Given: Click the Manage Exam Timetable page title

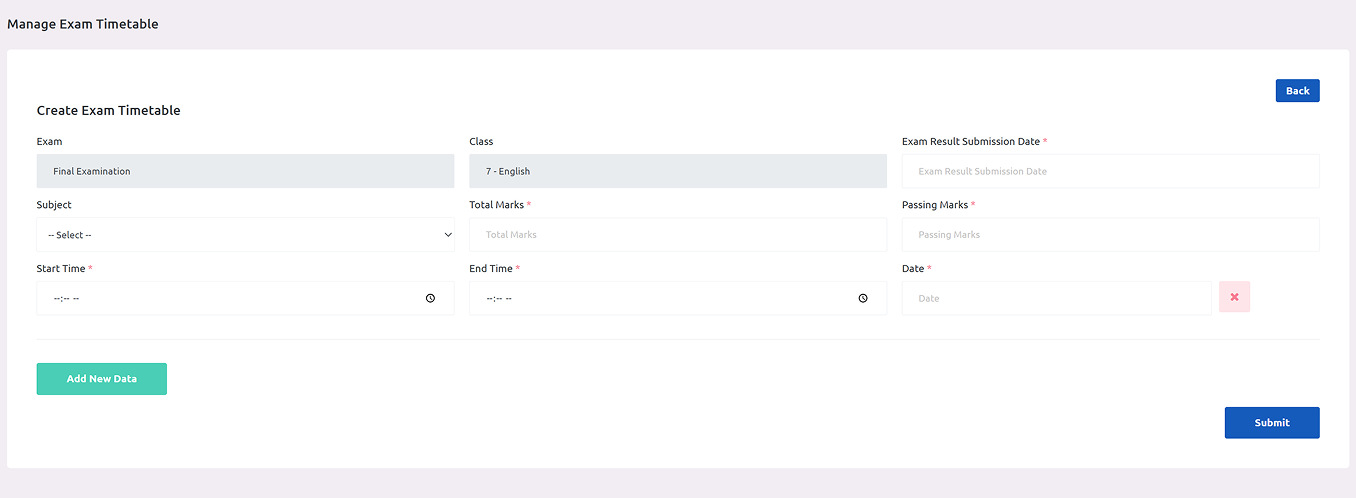Looking at the screenshot, I should tap(83, 24).
